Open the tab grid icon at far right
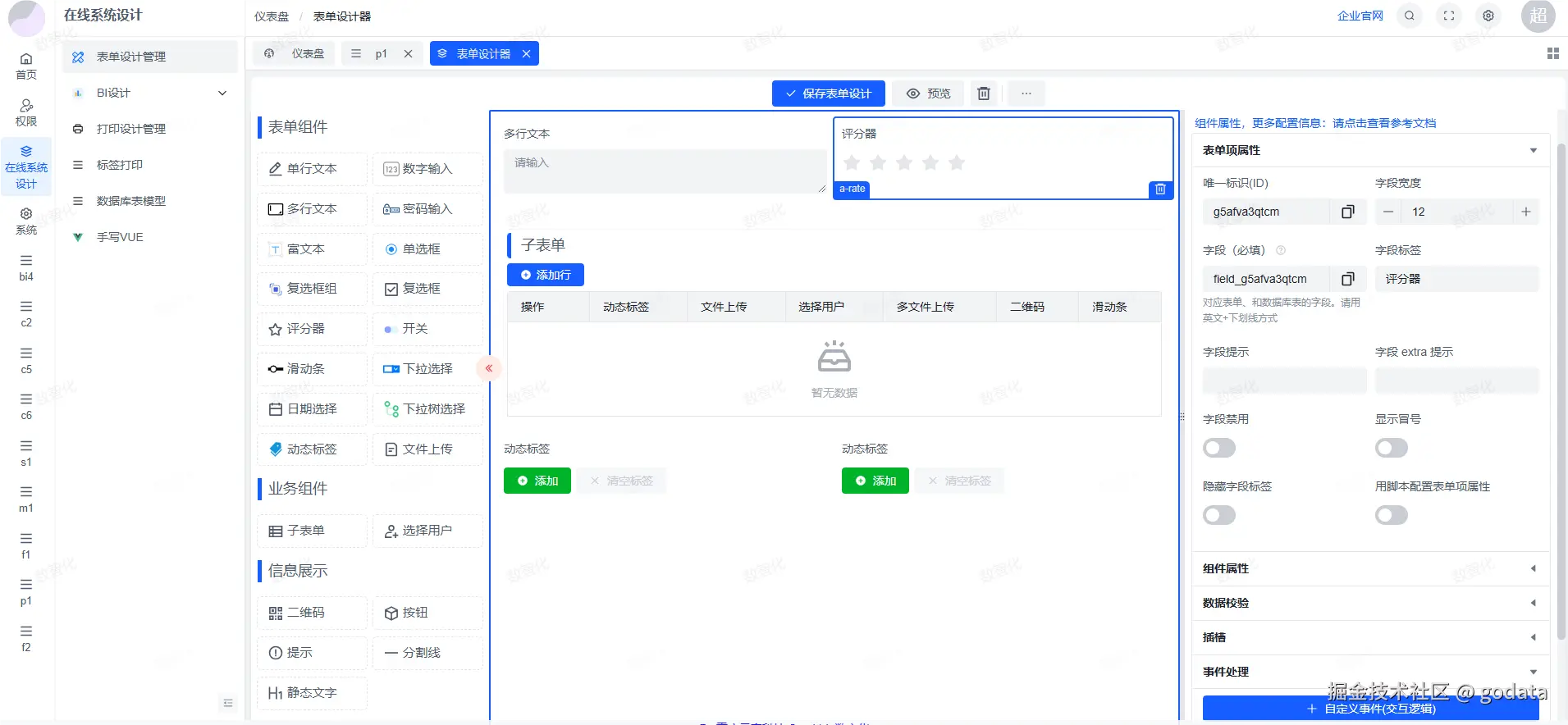 1552,53
